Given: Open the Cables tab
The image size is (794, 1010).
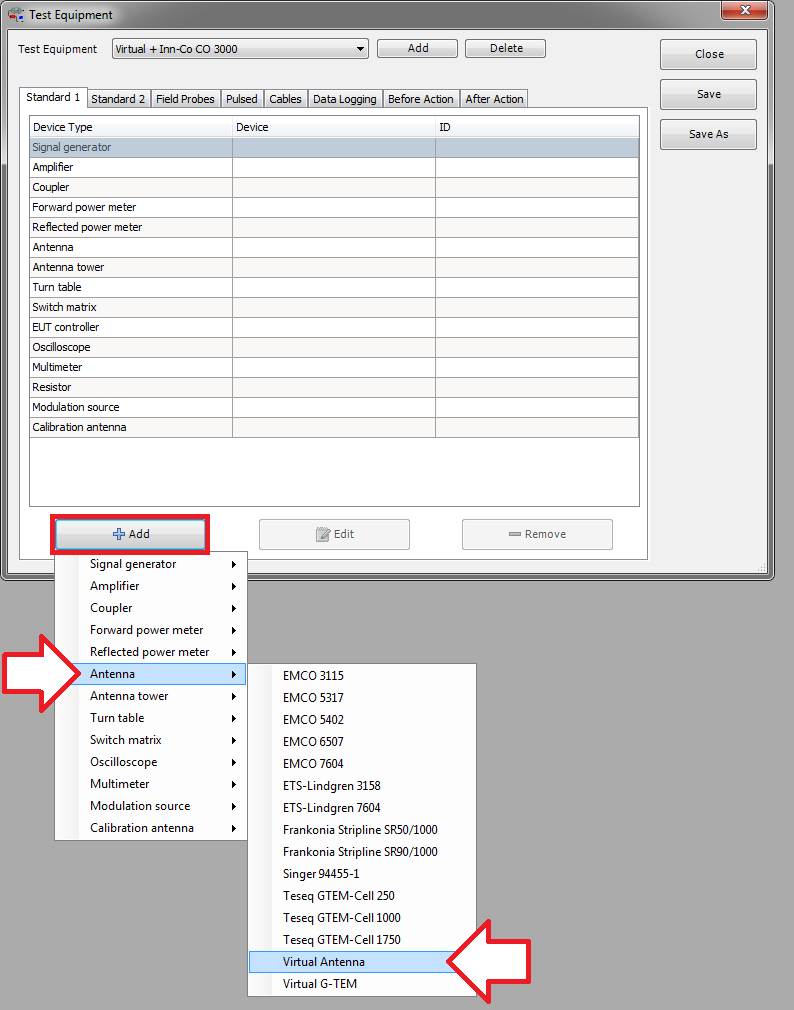Looking at the screenshot, I should 285,99.
